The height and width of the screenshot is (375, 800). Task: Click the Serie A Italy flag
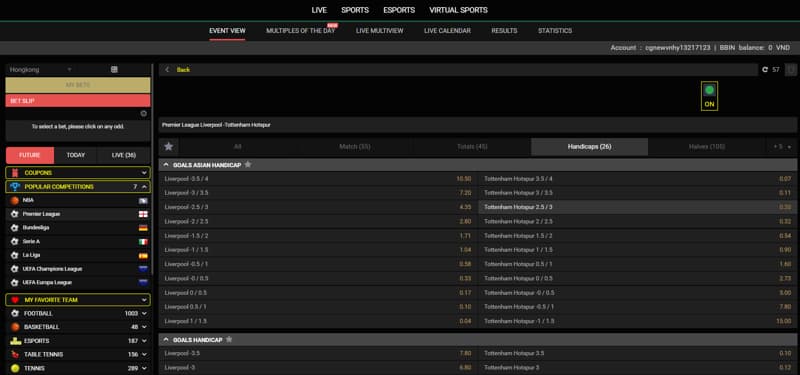point(143,242)
